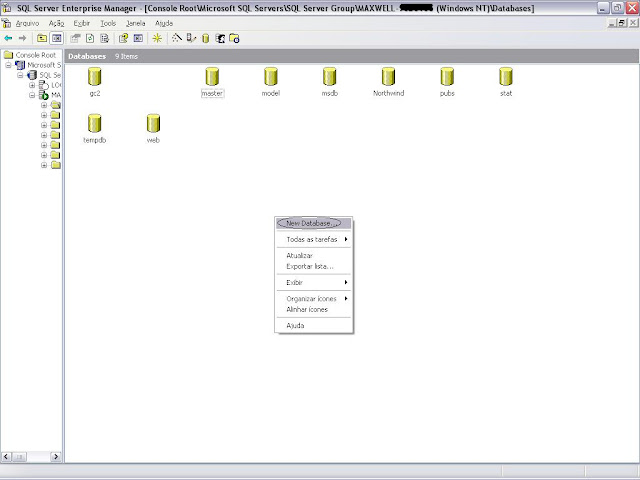Screen dimensions: 640x480
Task: Open the Janela menu
Action: [x=136, y=24]
